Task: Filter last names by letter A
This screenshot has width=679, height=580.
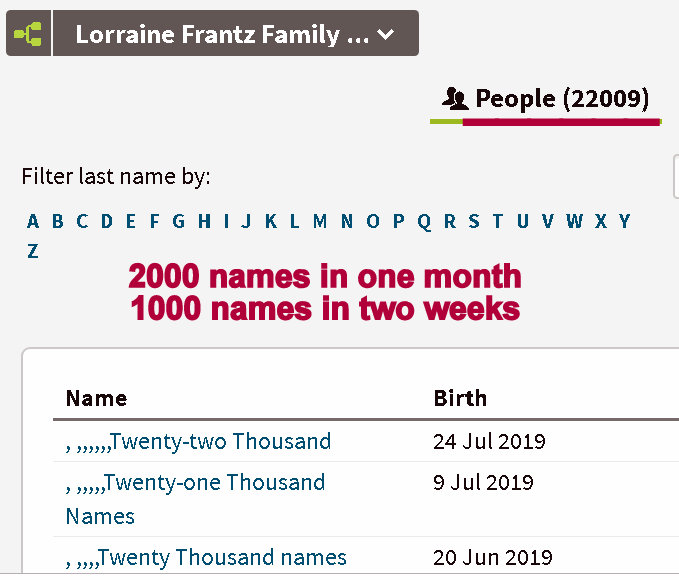Action: (x=33, y=222)
